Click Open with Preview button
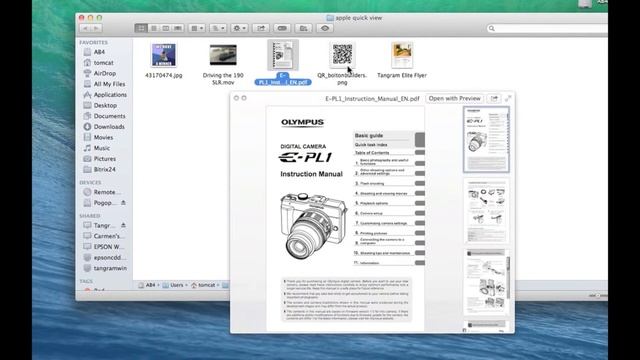This screenshot has height=360, width=640. click(454, 98)
